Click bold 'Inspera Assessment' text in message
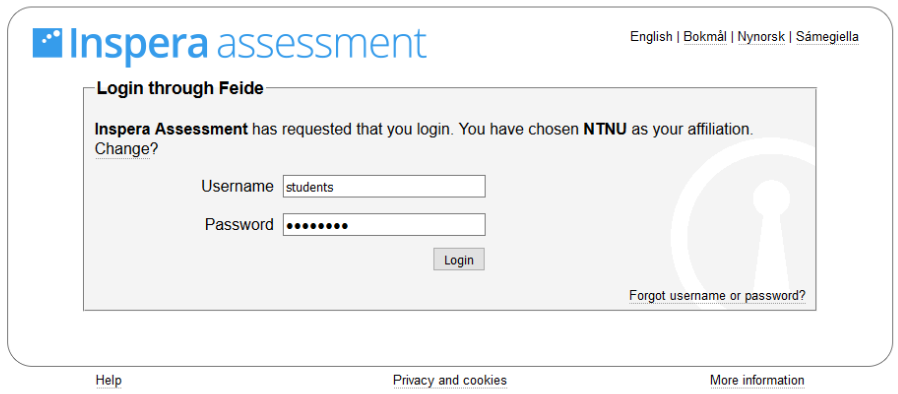 [x=171, y=129]
